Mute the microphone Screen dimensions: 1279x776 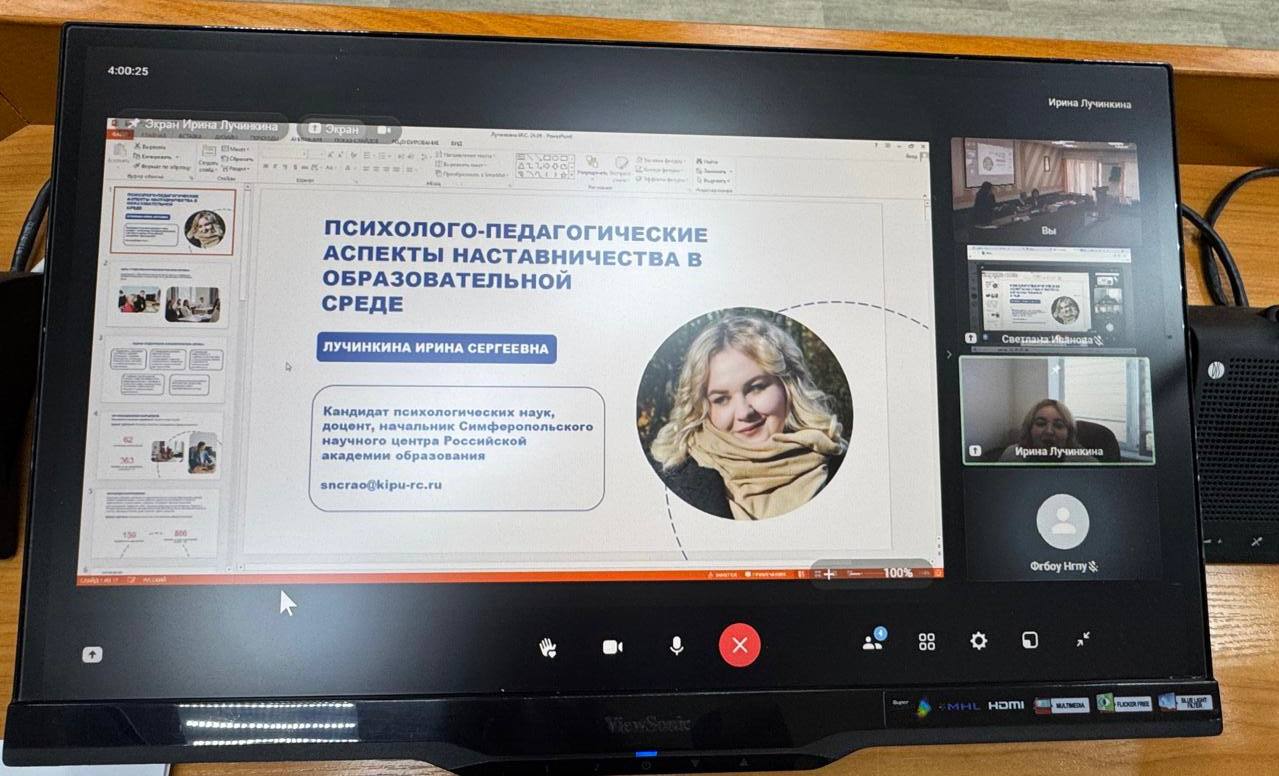point(676,645)
